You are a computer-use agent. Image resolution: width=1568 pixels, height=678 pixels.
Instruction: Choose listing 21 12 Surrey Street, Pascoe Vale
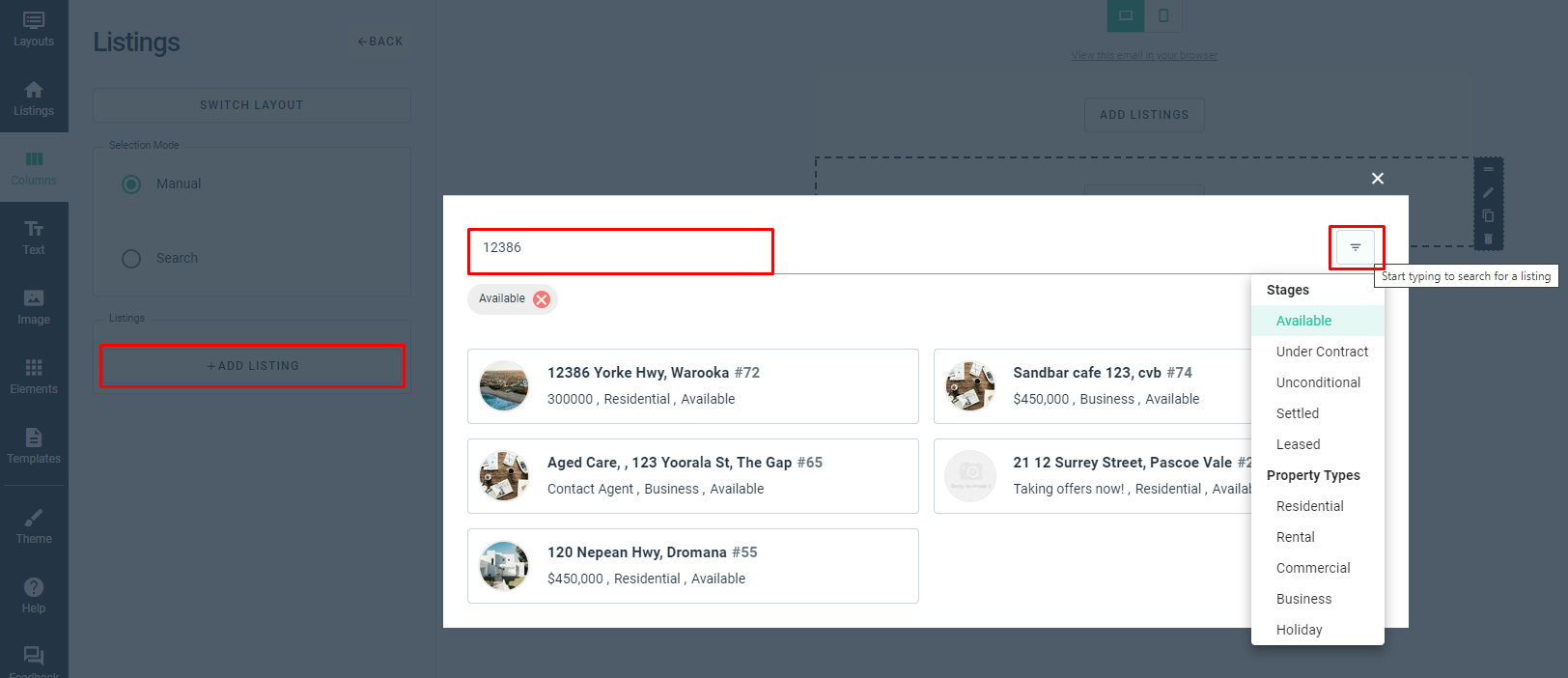(x=1093, y=476)
